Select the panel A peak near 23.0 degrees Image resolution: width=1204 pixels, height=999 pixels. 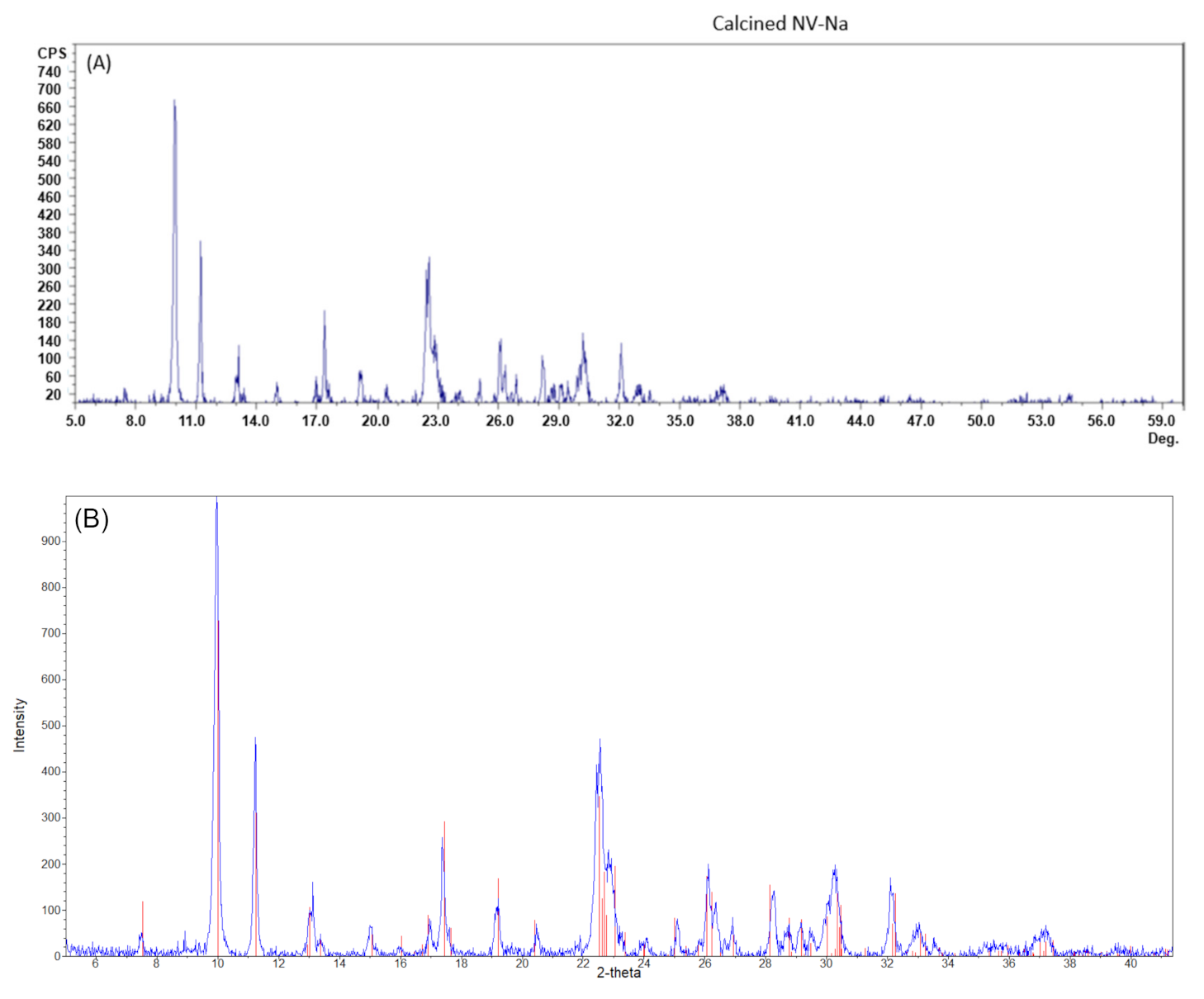coord(429,261)
